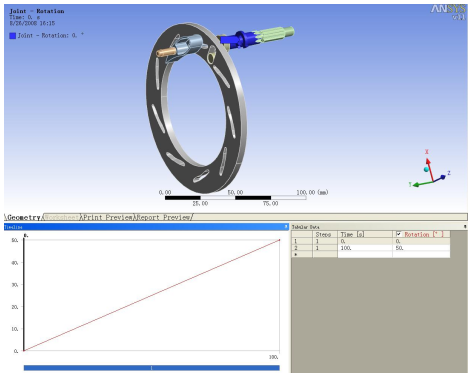The image size is (472, 380).
Task: Uncheck the Rotation column checkbox
Action: pyautogui.click(x=399, y=234)
